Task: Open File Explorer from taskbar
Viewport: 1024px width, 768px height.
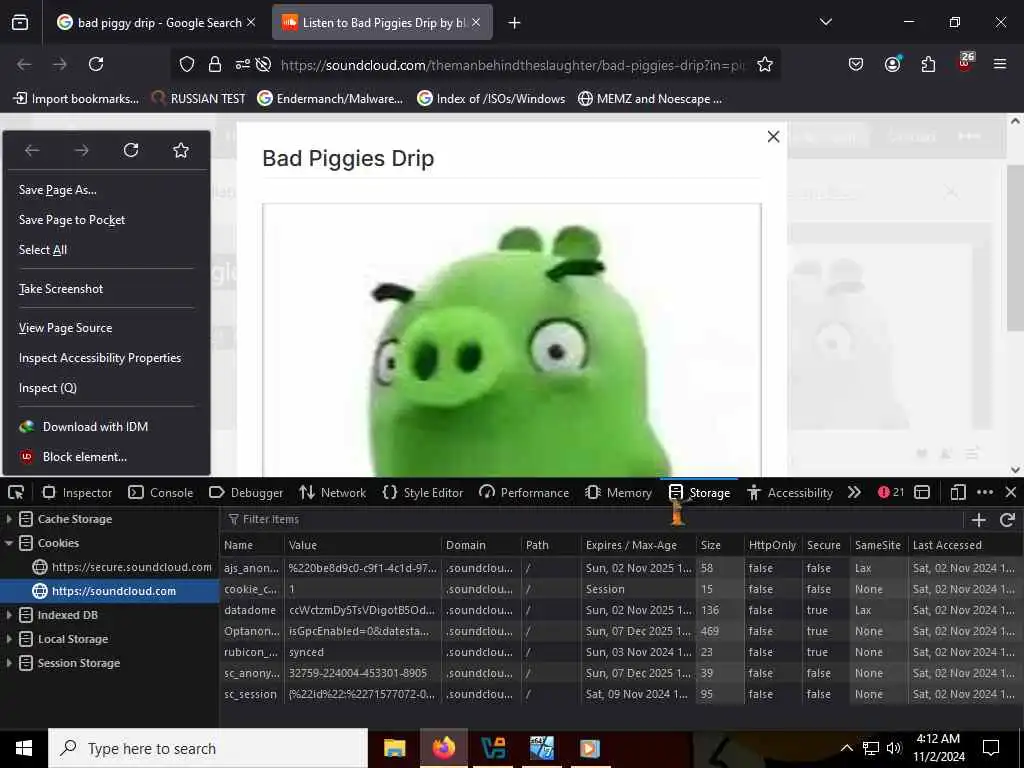Action: tap(394, 748)
